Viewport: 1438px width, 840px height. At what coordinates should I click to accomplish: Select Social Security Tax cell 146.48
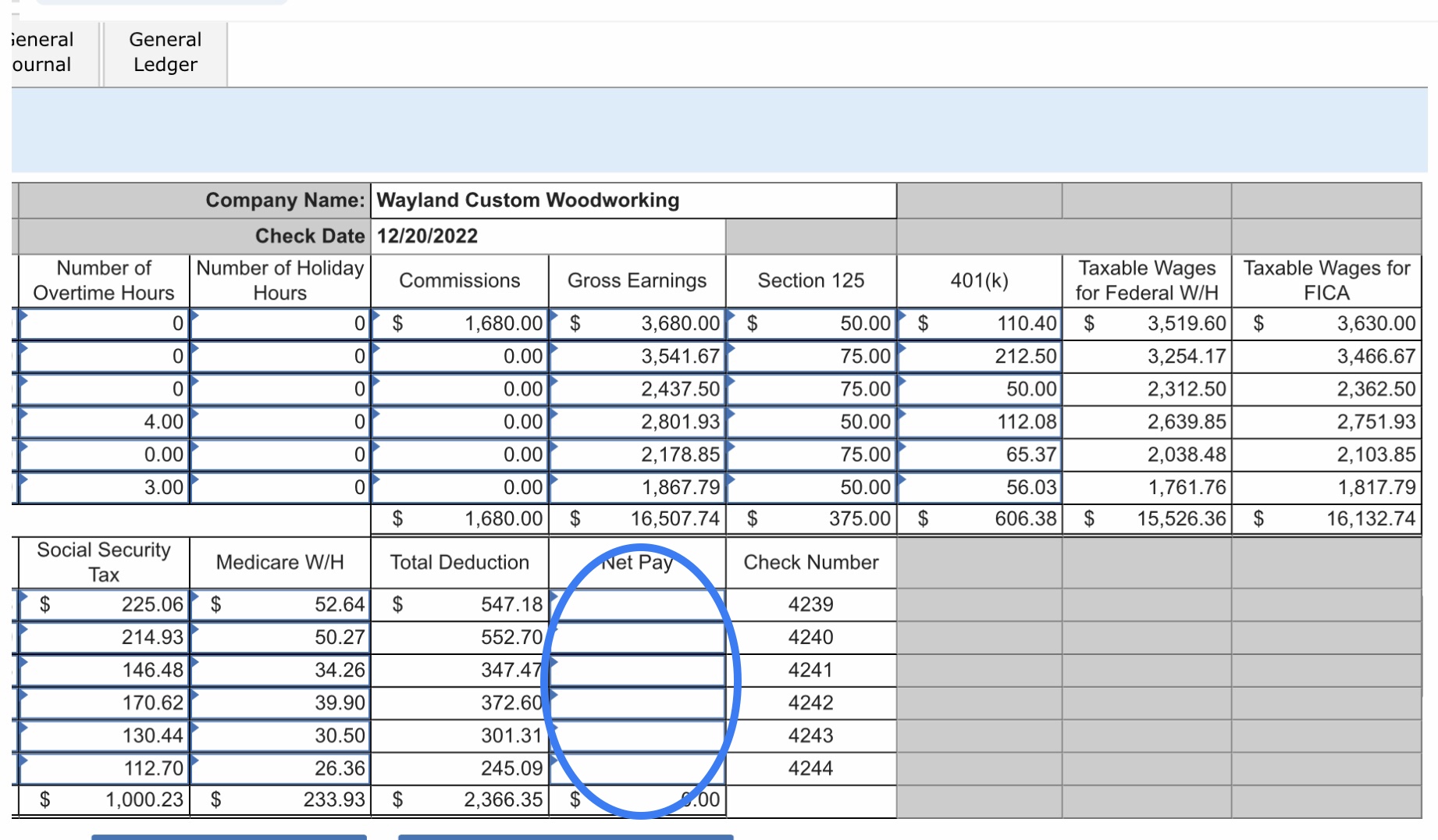click(x=104, y=670)
